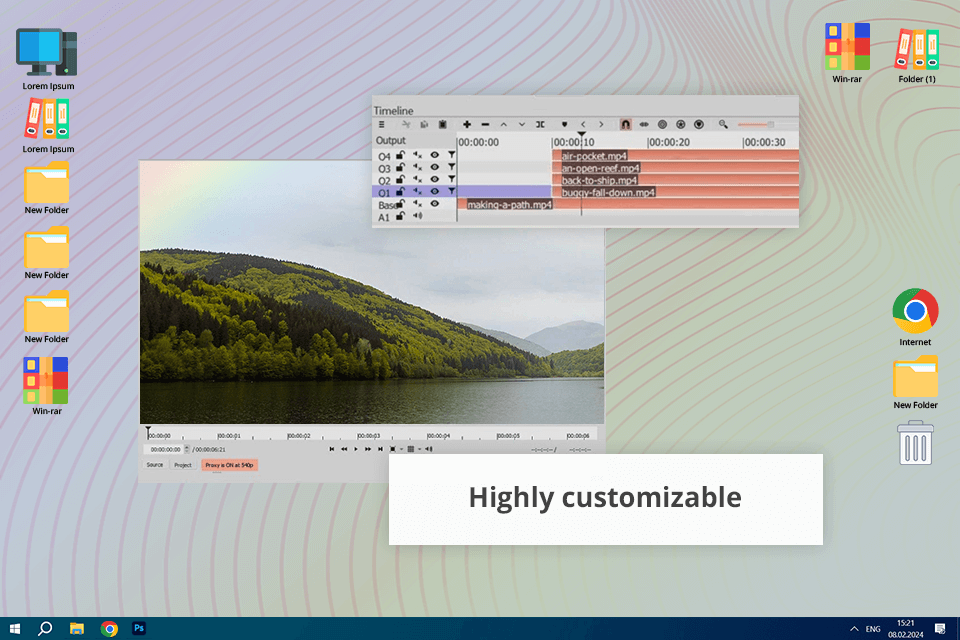Open the Timeline hamburger menu
The height and width of the screenshot is (640, 960).
[x=381, y=124]
